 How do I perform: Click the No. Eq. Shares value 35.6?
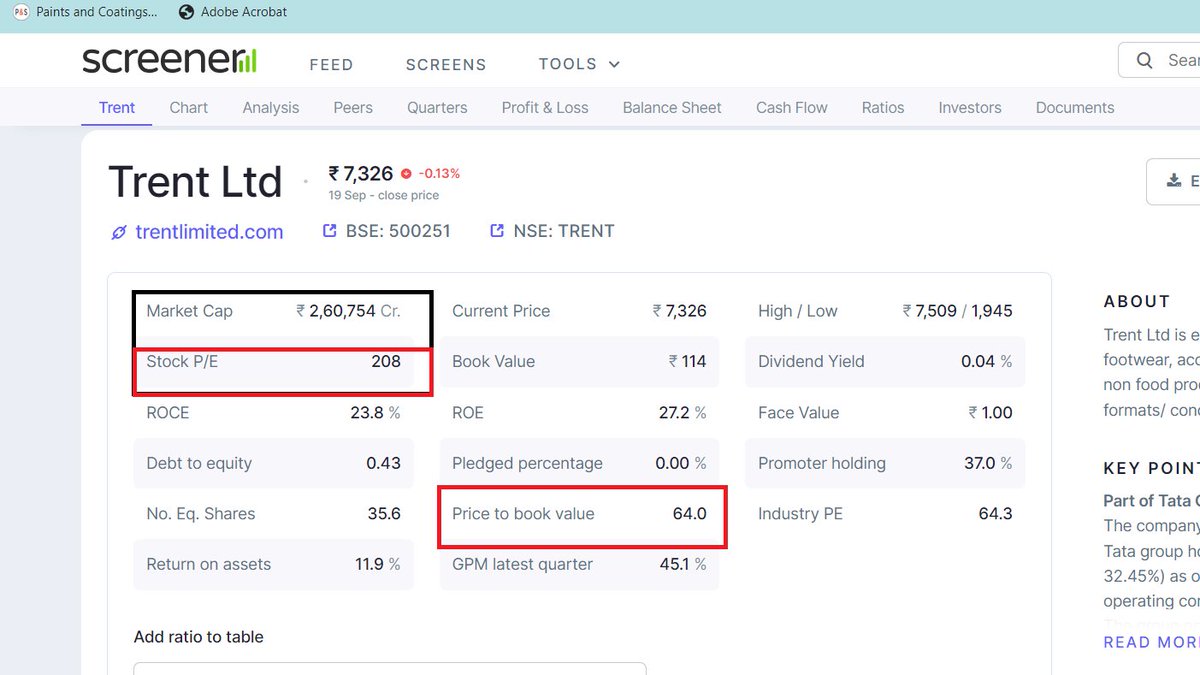tap(384, 514)
